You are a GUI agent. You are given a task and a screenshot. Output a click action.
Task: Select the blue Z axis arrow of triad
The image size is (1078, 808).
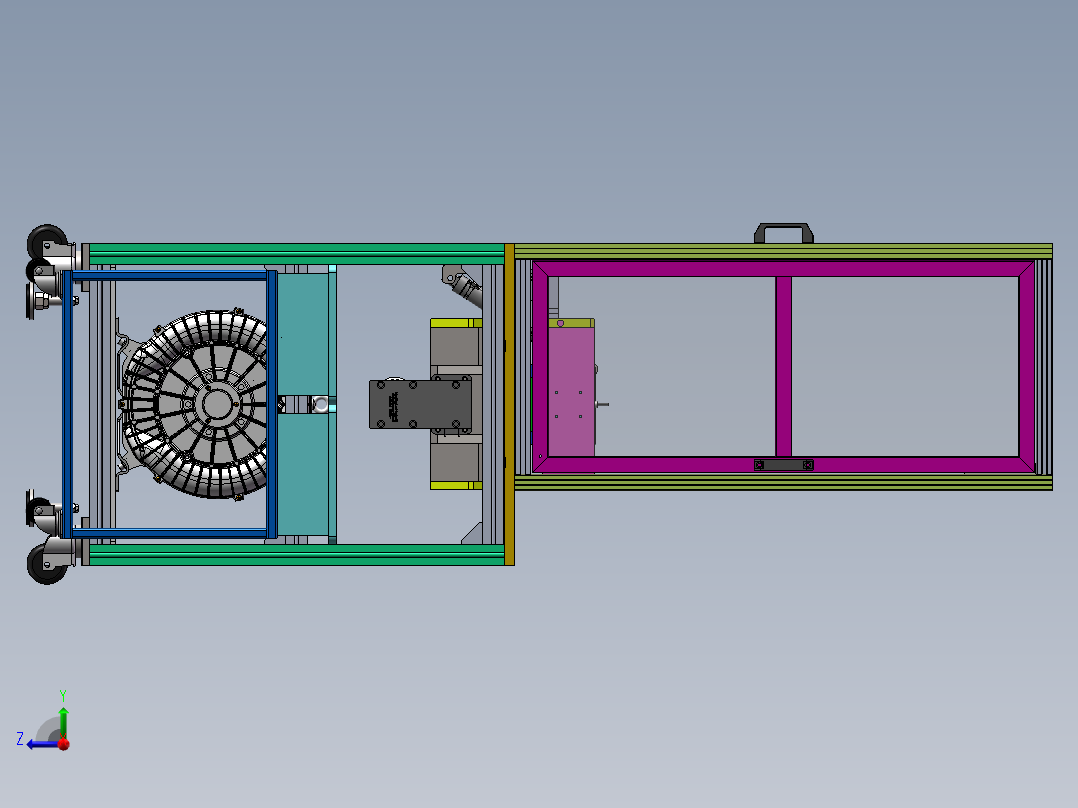click(41, 744)
